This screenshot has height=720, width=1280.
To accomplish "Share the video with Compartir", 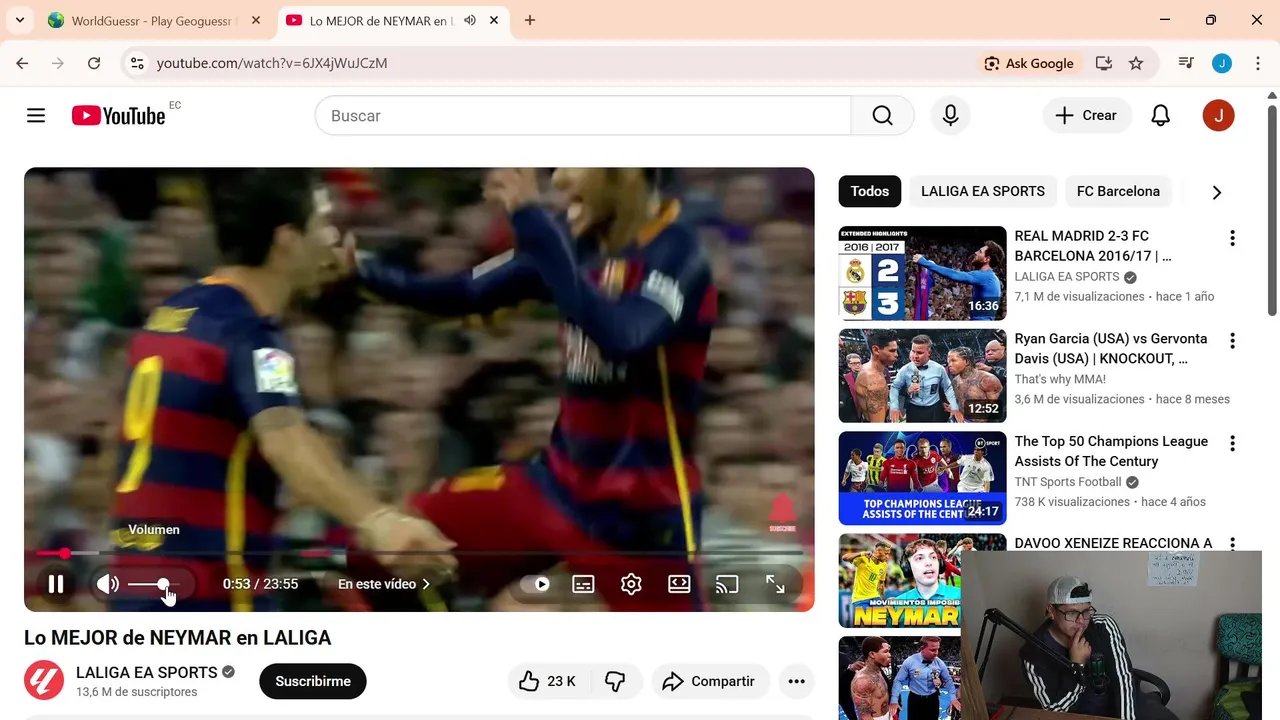I will tap(708, 681).
